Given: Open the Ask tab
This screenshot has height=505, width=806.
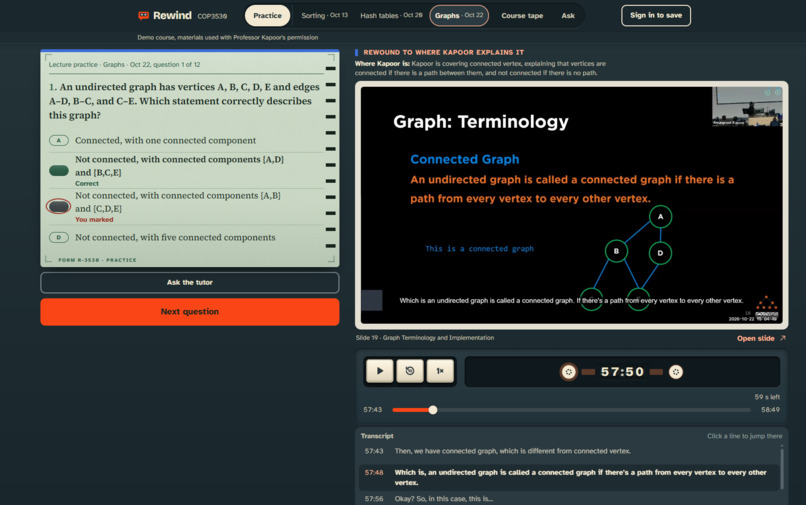Looking at the screenshot, I should tap(568, 15).
